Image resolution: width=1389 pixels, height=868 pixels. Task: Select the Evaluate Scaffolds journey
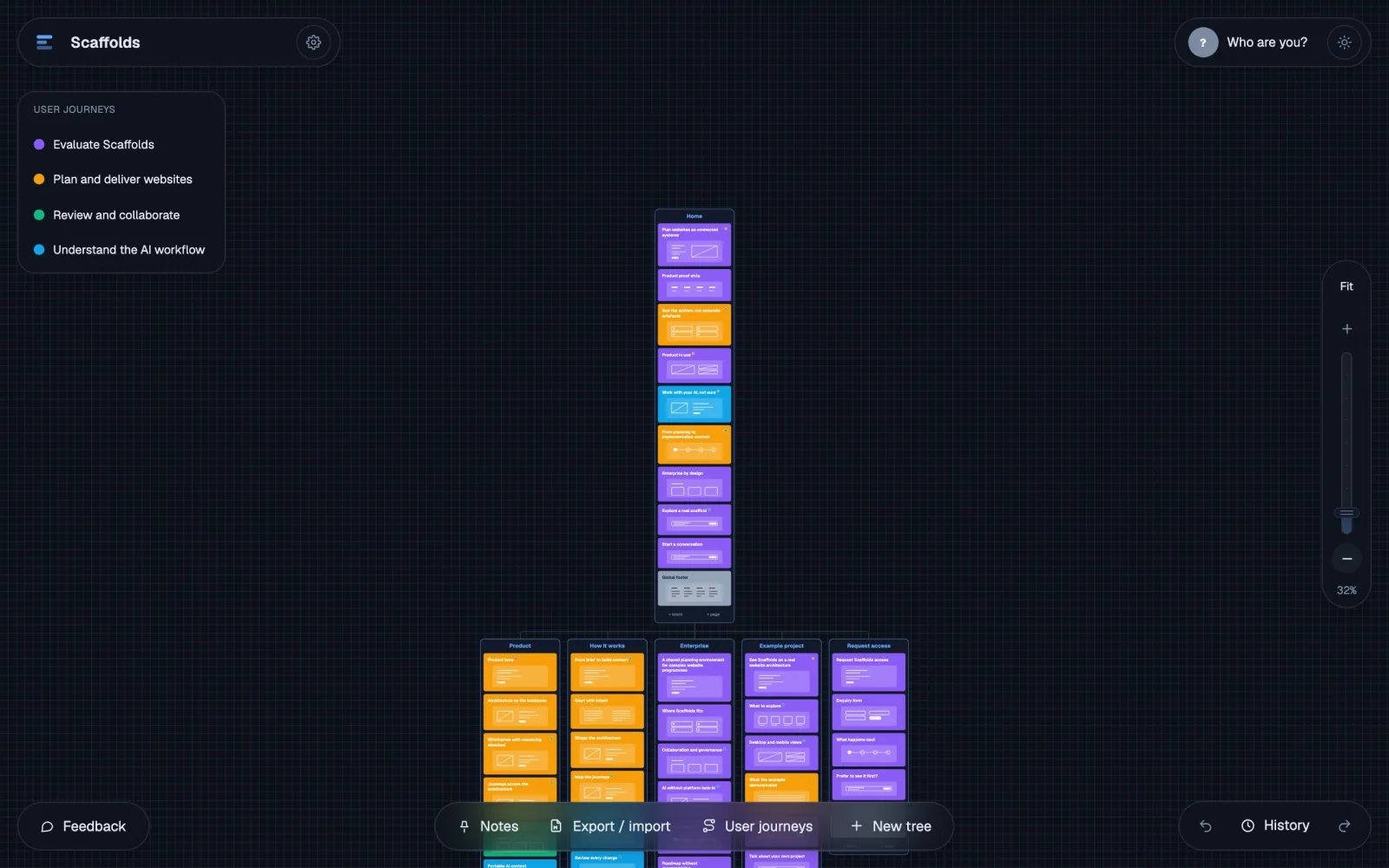point(103,144)
